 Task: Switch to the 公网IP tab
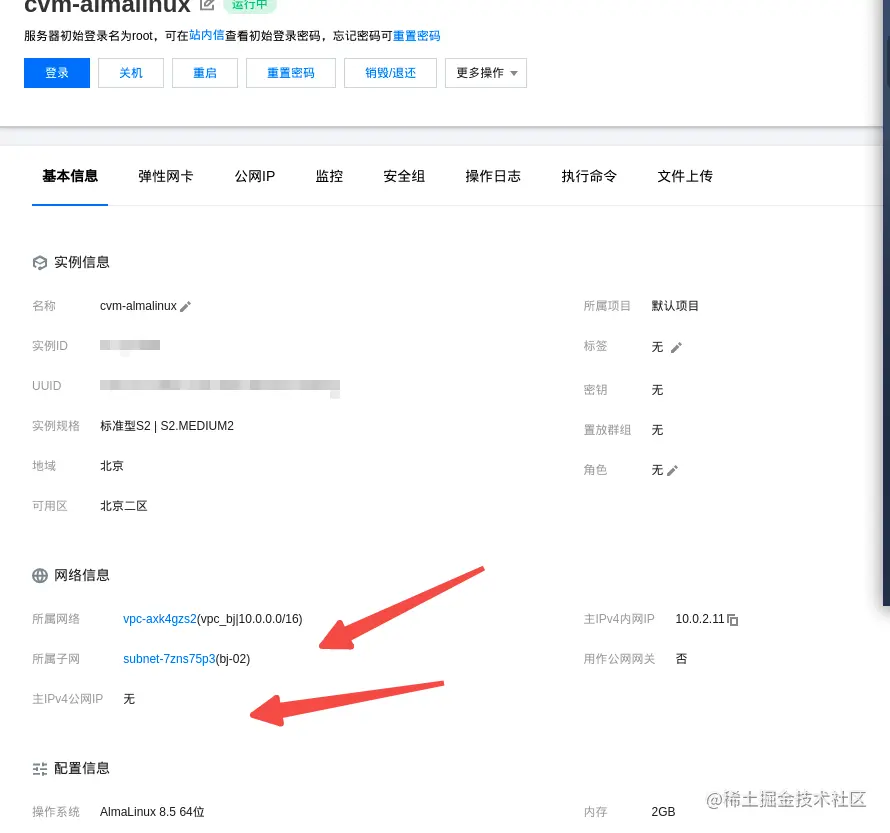point(255,176)
